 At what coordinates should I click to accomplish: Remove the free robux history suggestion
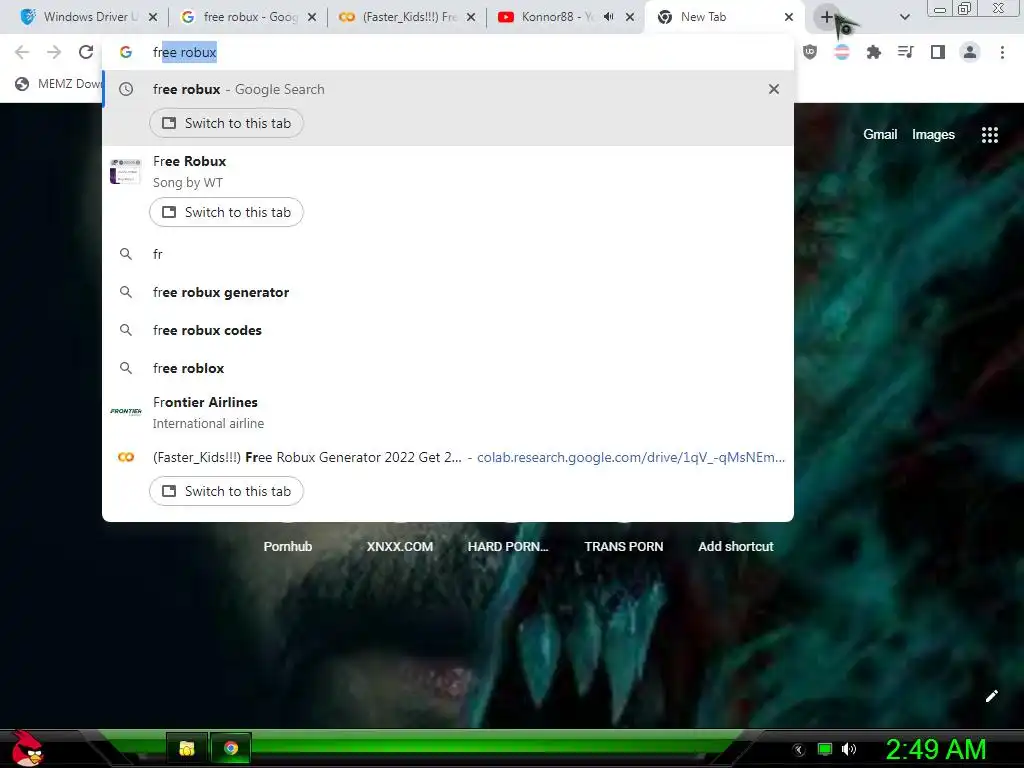click(774, 89)
